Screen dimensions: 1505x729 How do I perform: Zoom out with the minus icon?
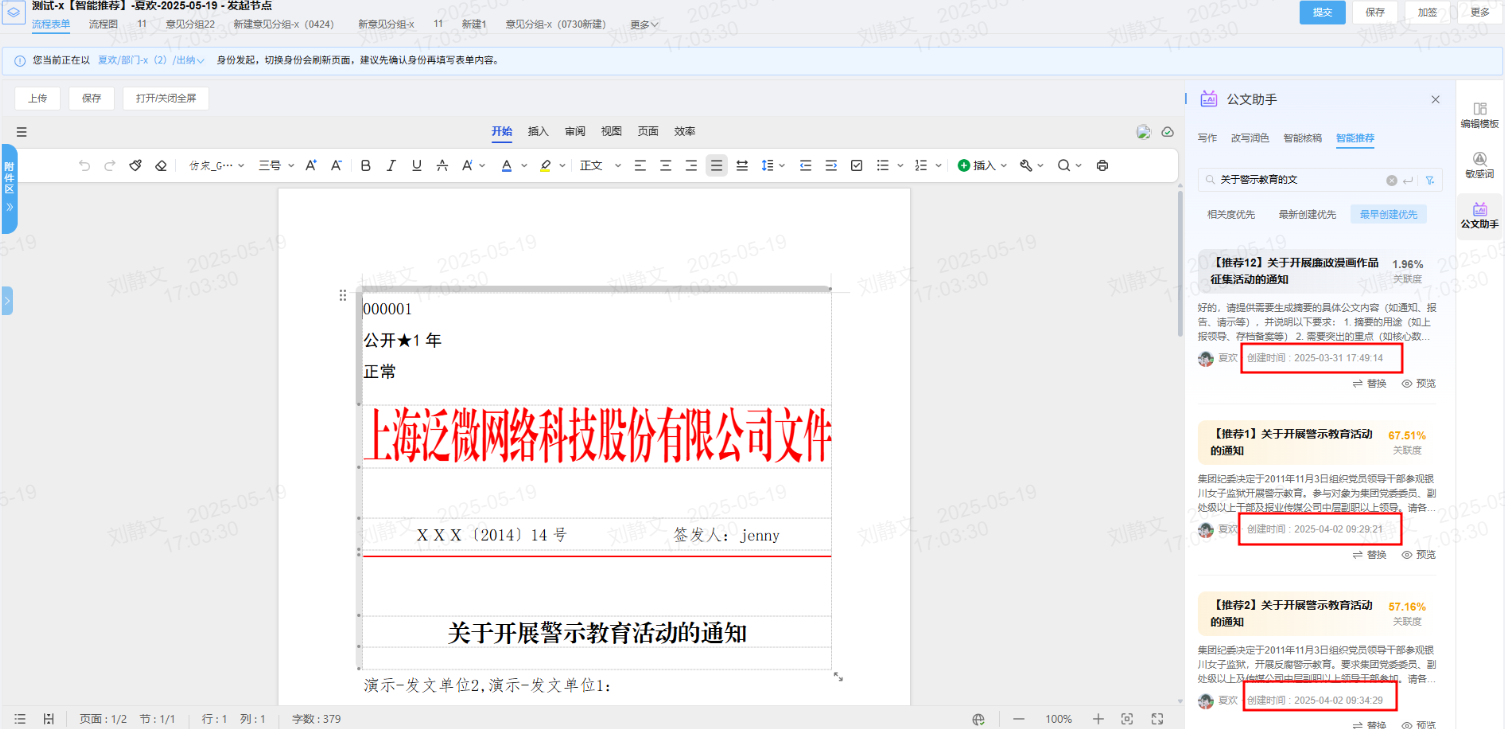(x=1019, y=719)
